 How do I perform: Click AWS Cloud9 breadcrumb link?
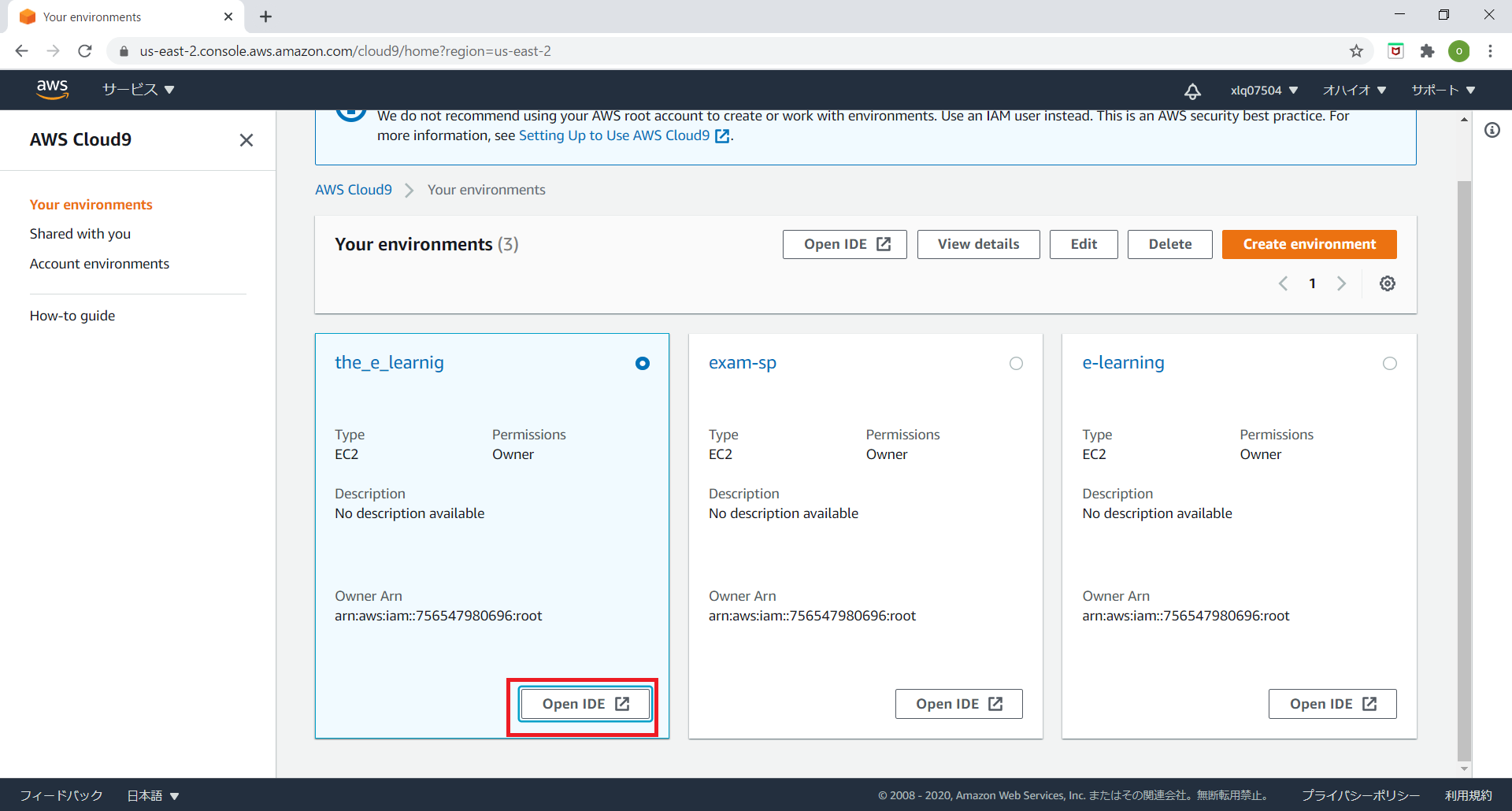(354, 190)
